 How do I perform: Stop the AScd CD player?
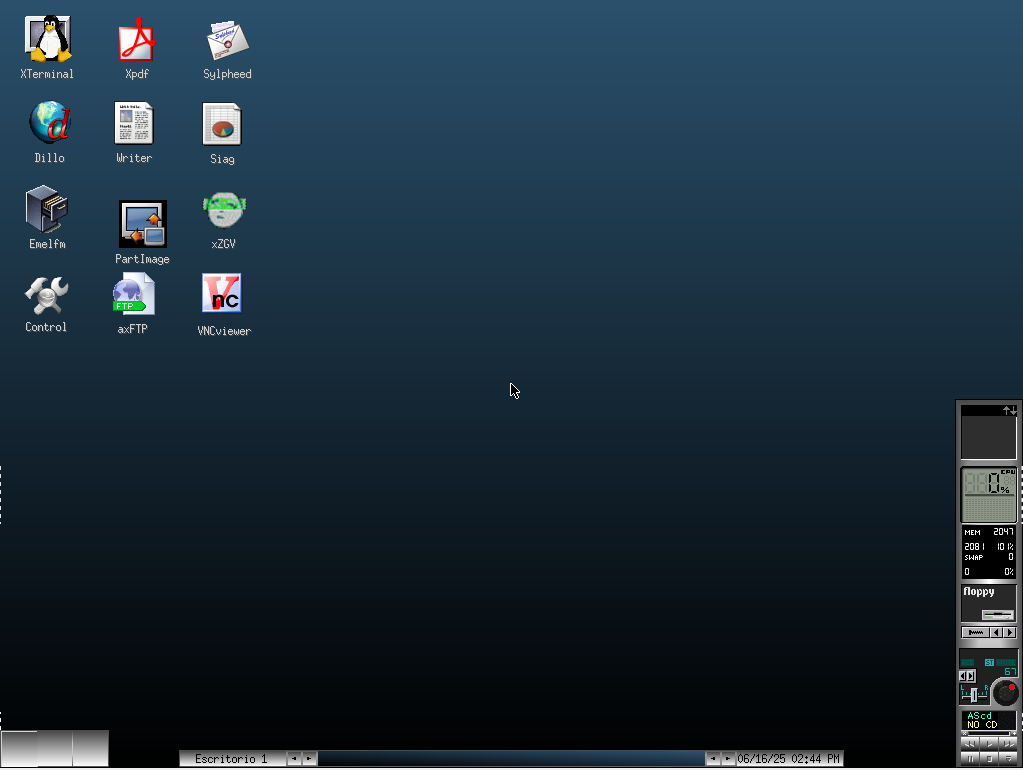(989, 758)
